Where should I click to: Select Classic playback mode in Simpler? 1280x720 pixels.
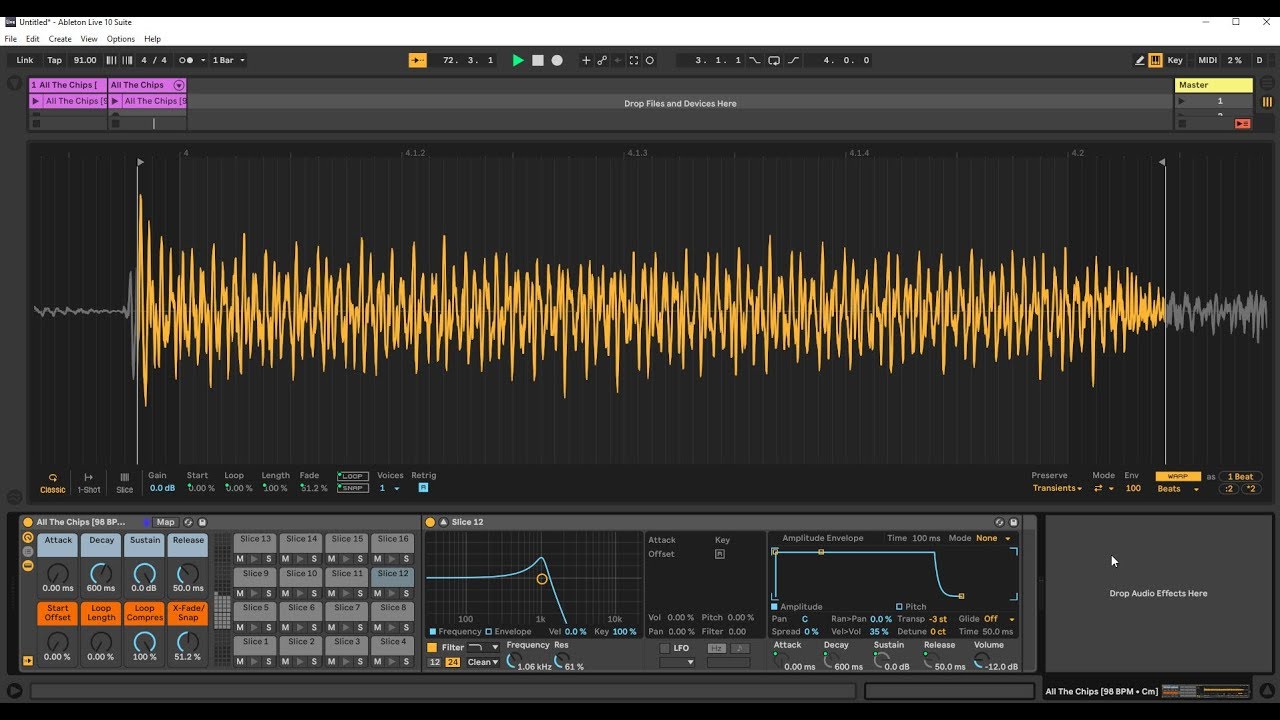tap(53, 483)
